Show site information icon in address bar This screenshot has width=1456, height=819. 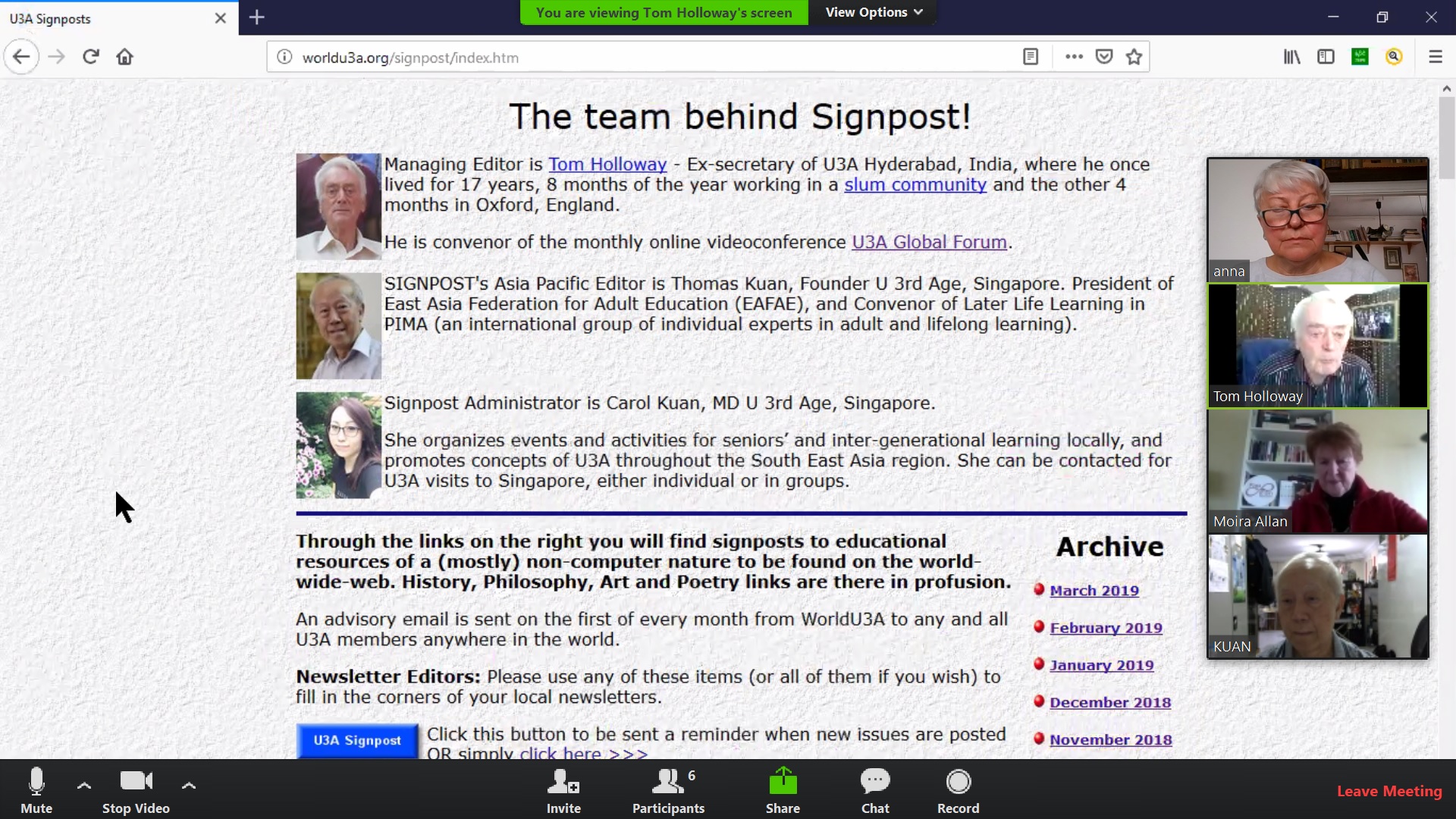pos(284,57)
